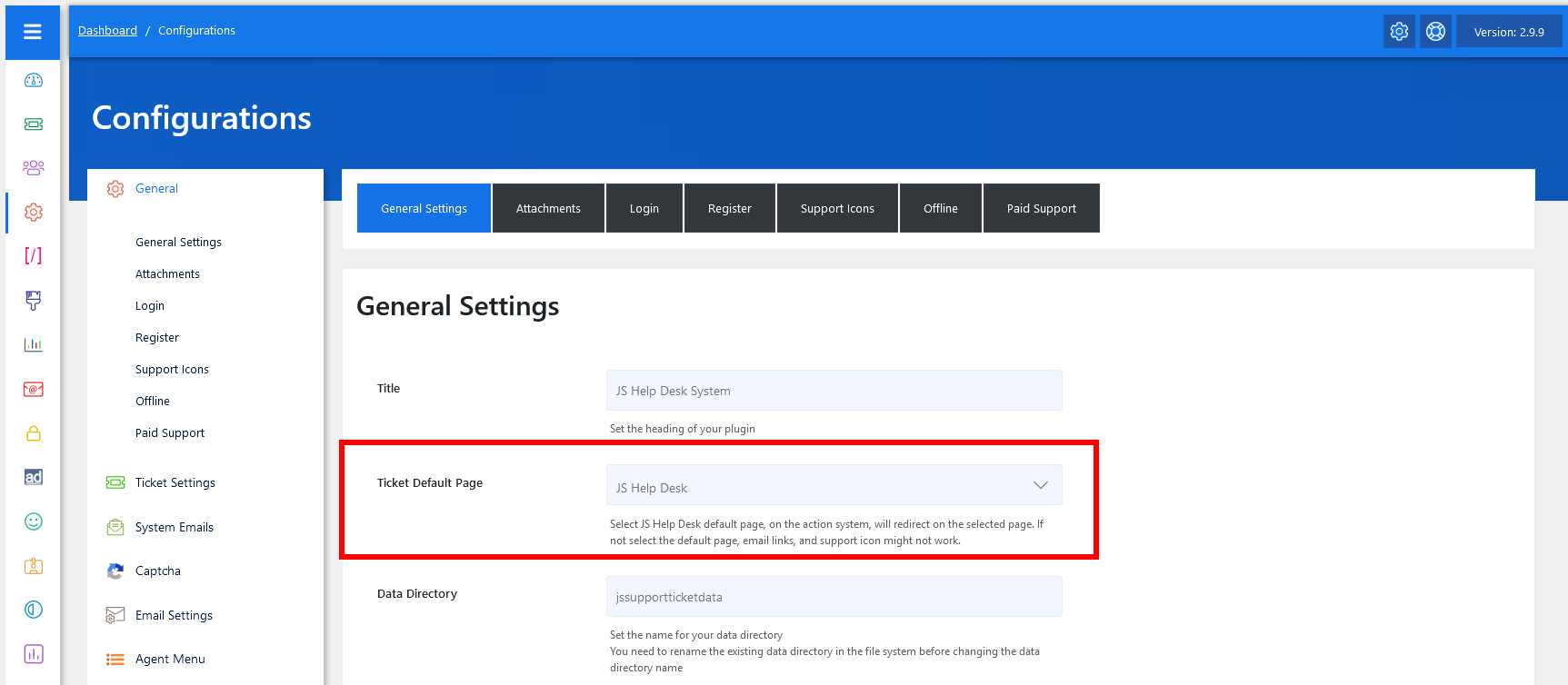This screenshot has height=685, width=1568.
Task: Click the users group sidebar icon
Action: click(34, 168)
